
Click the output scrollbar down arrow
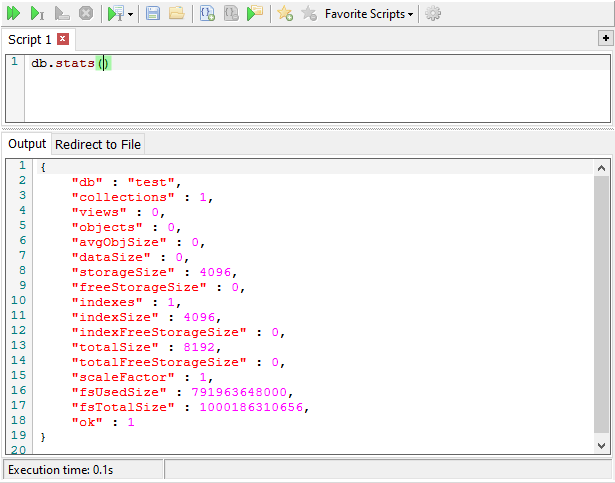coord(601,445)
